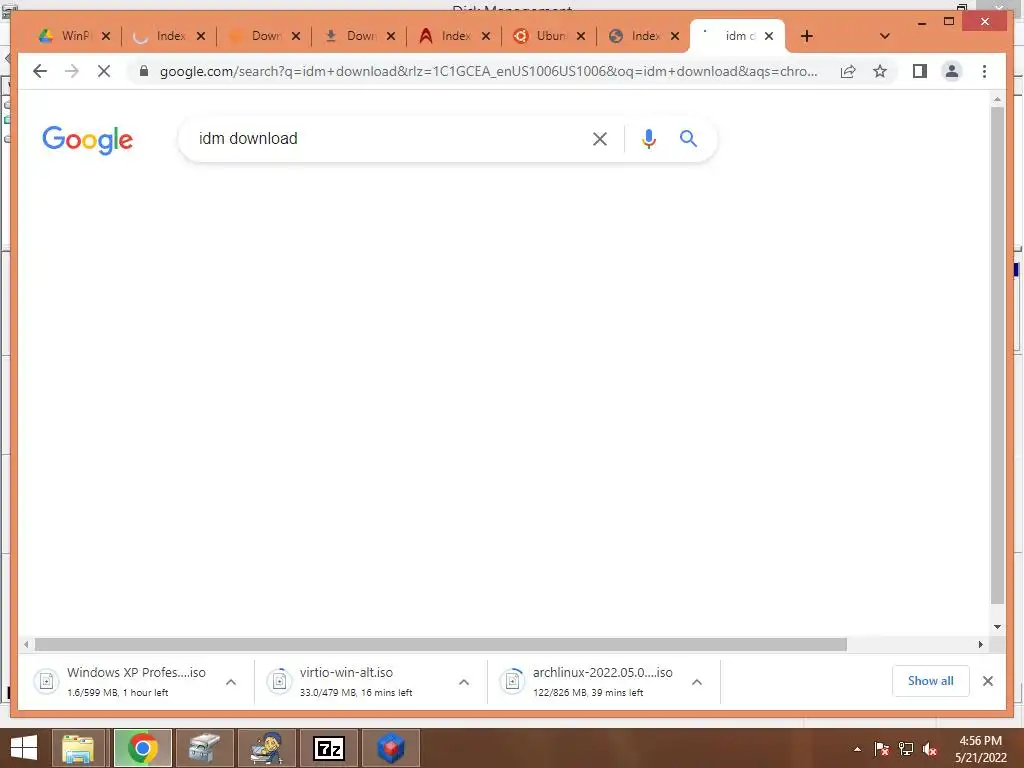Viewport: 1024px width, 768px height.
Task: Click scroll up arrow of page scrollbar
Action: (x=997, y=99)
